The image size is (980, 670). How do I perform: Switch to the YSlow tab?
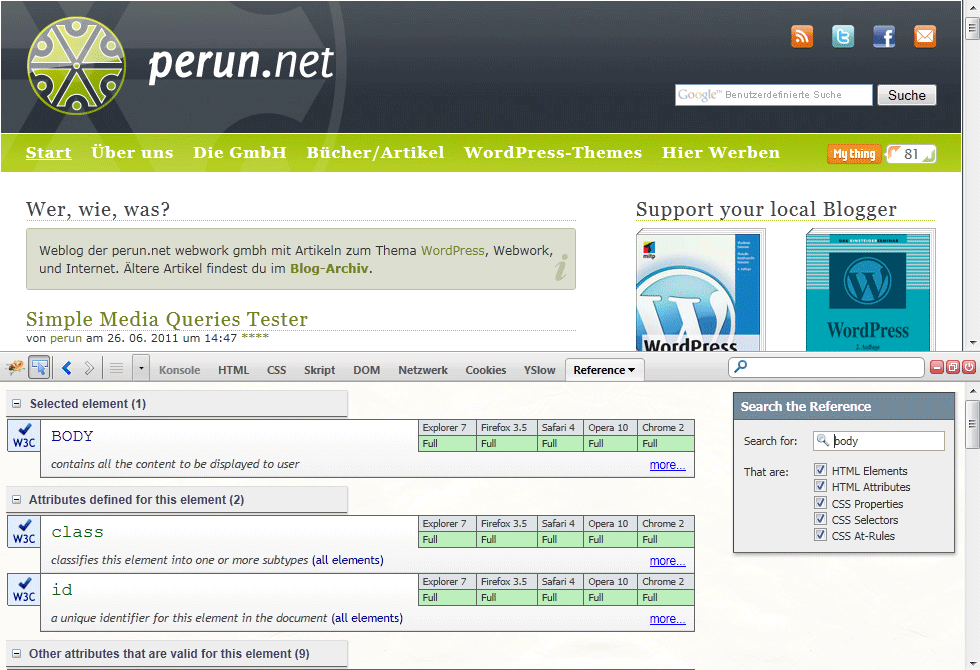click(539, 370)
